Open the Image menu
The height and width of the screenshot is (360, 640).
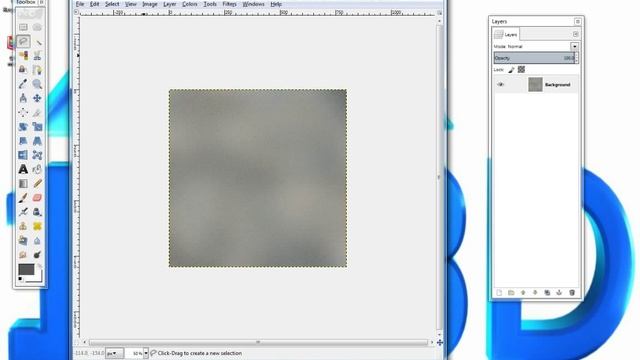click(150, 4)
